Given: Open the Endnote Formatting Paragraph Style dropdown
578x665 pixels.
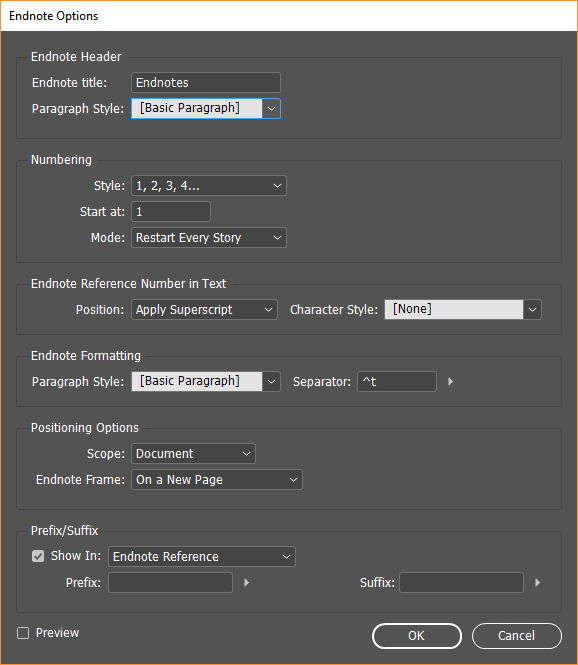Looking at the screenshot, I should pyautogui.click(x=206, y=382).
